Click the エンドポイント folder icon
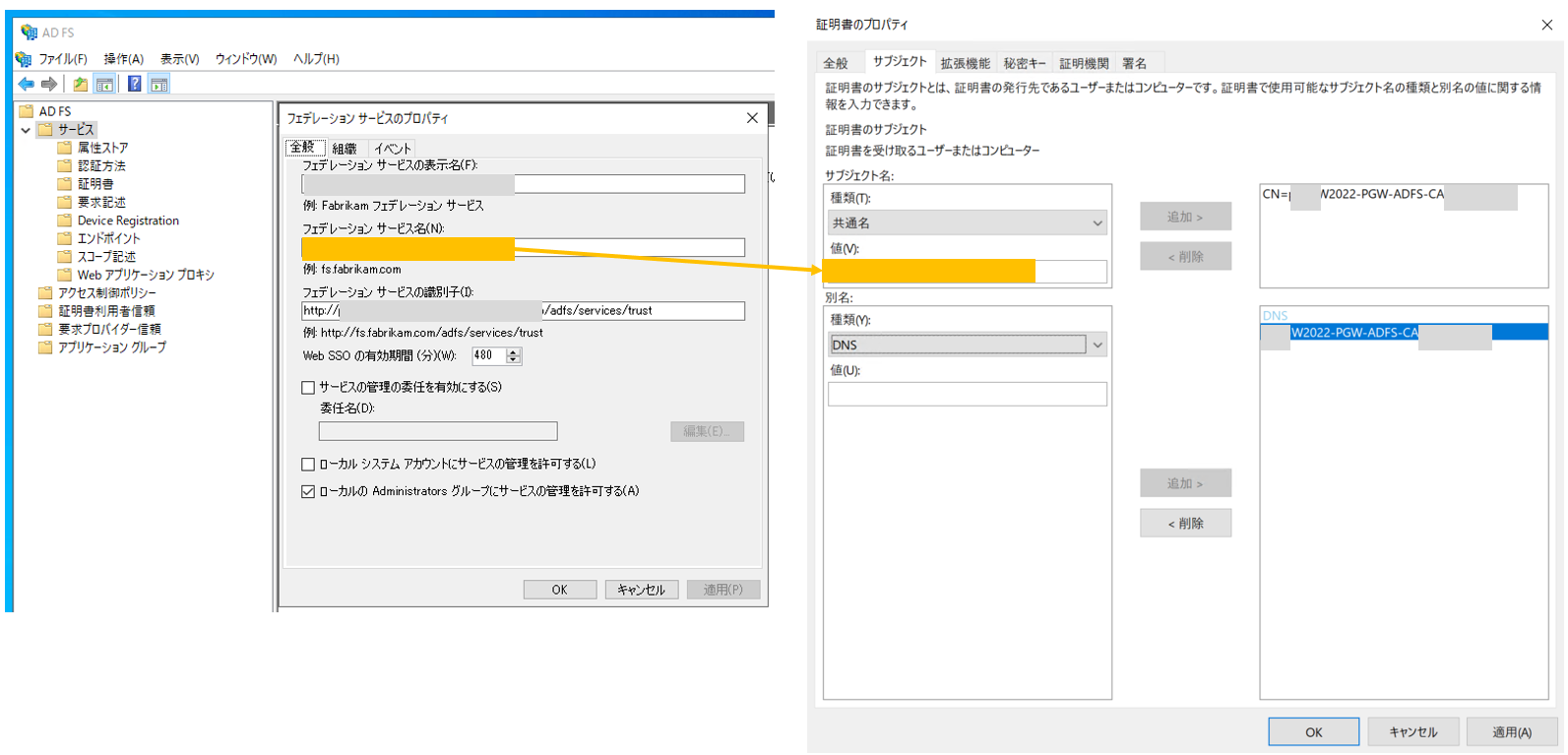 pyautogui.click(x=65, y=238)
